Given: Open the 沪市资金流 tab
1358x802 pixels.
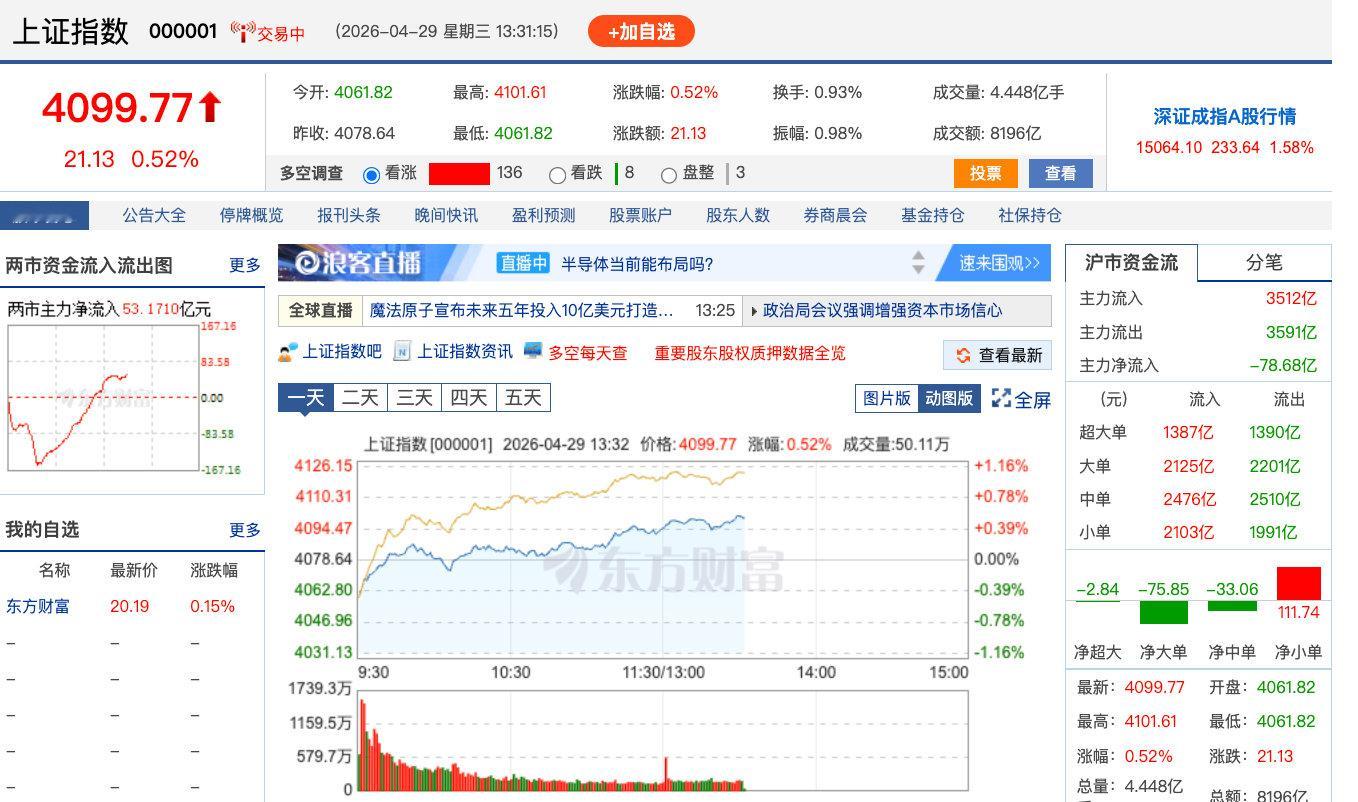Looking at the screenshot, I should click(x=1131, y=263).
